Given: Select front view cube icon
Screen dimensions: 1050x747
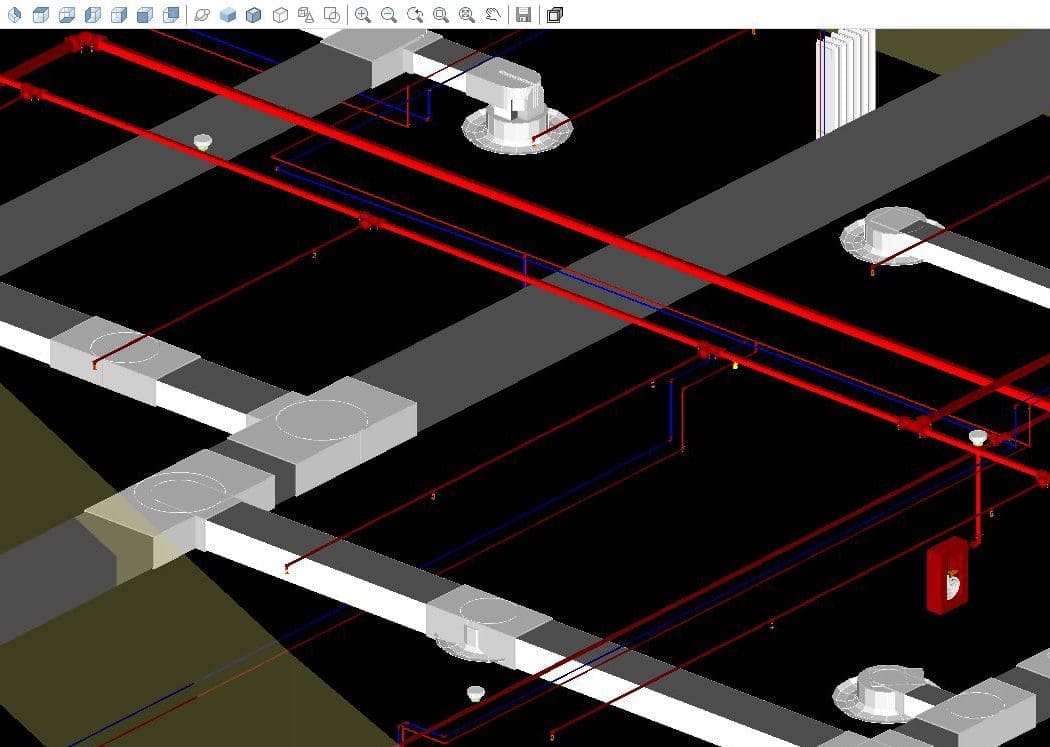Looking at the screenshot, I should [119, 14].
